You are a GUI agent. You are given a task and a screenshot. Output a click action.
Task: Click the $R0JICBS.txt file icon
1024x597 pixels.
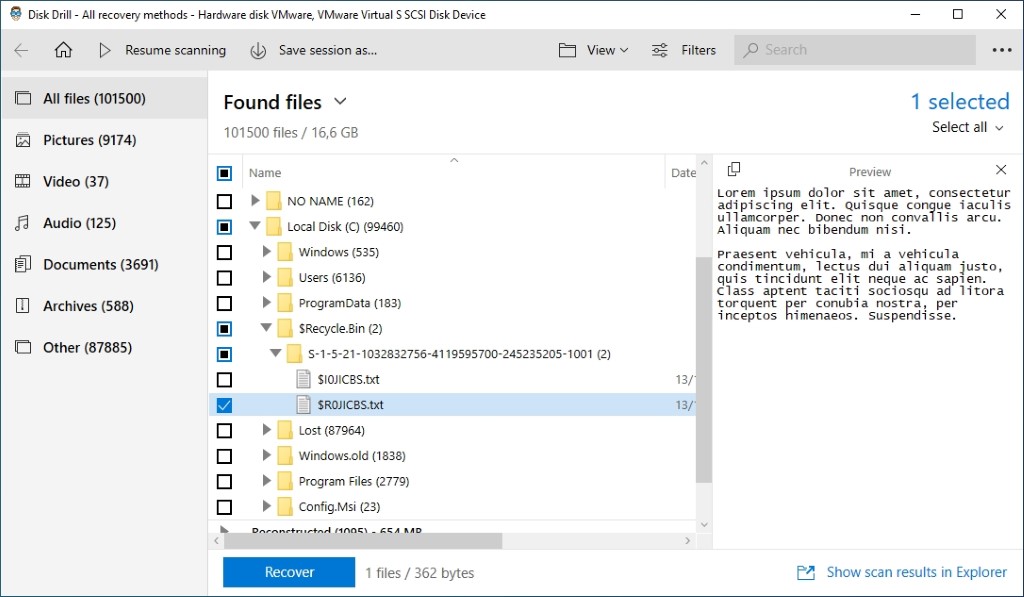click(303, 405)
